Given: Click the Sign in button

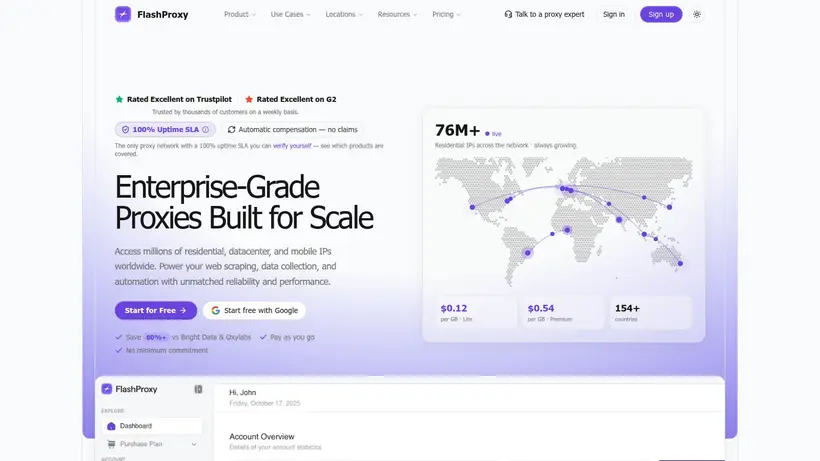Looking at the screenshot, I should pyautogui.click(x=613, y=15).
